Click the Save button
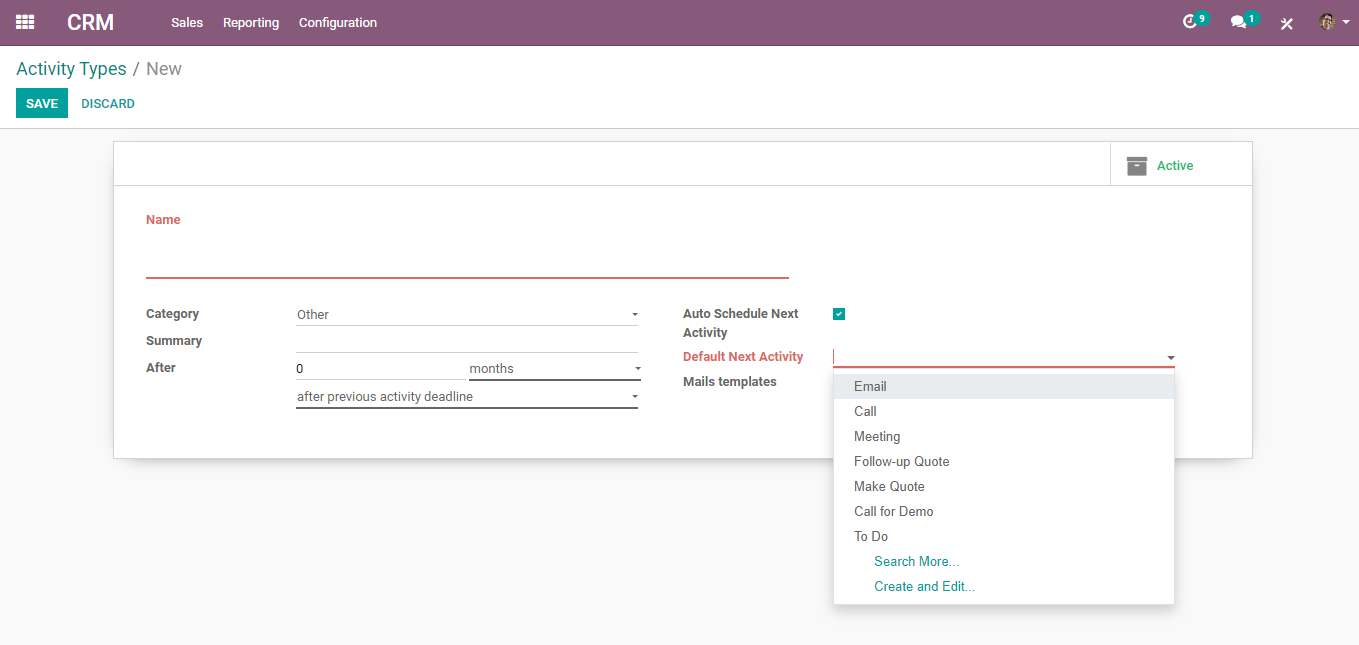1359x645 pixels. point(42,103)
